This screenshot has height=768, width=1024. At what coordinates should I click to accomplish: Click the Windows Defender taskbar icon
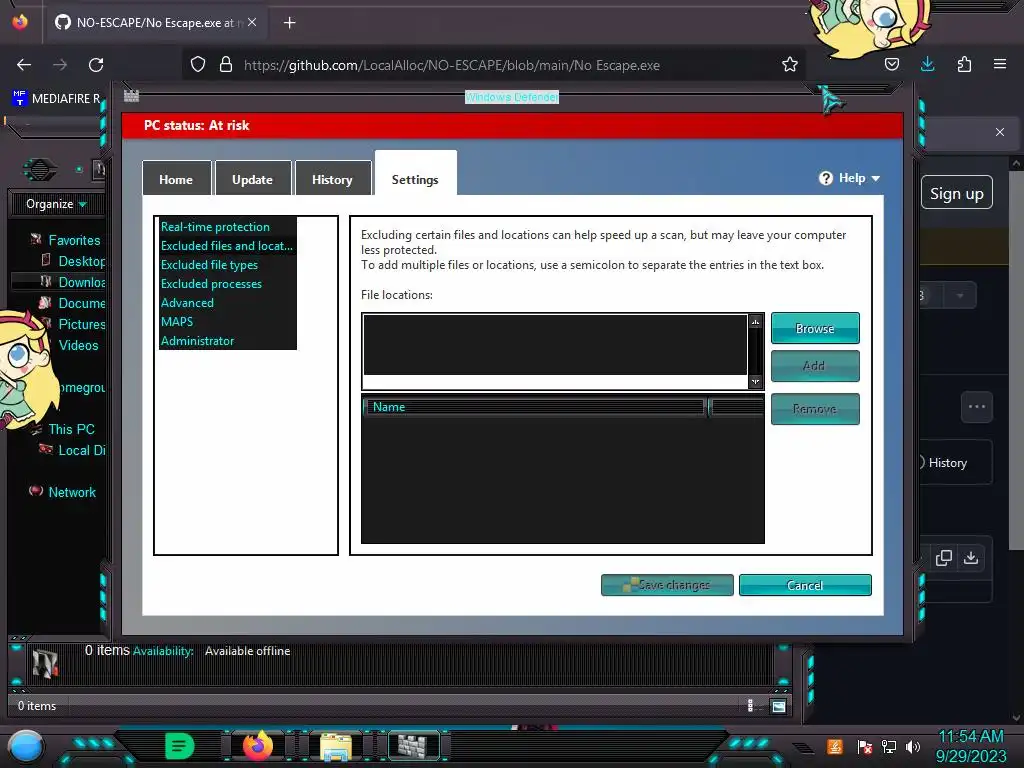(x=413, y=746)
